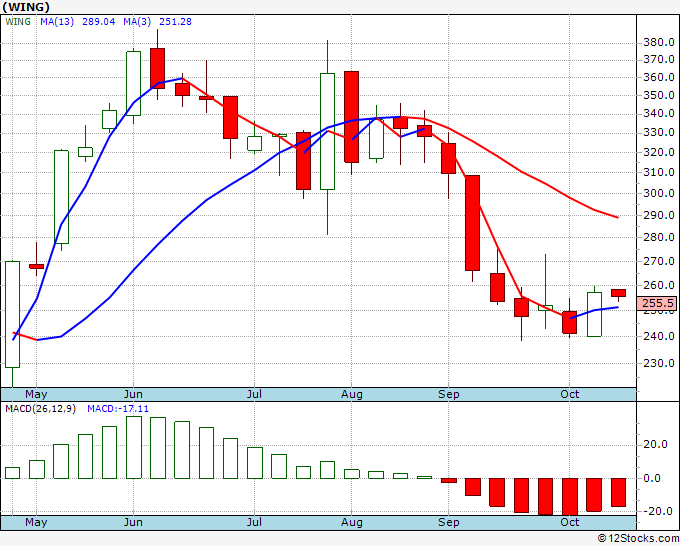This screenshot has width=680, height=546.
Task: Click the last red candlestick near 255.5
Action: pos(618,293)
